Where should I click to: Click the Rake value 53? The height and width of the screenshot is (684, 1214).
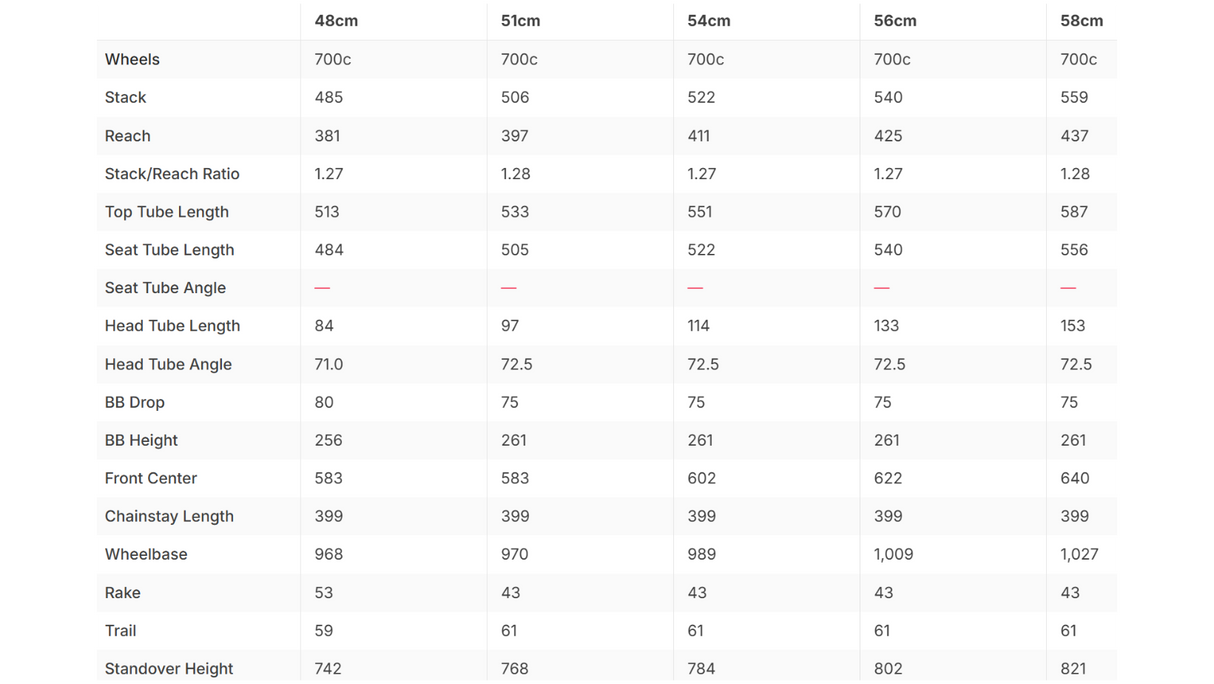pyautogui.click(x=324, y=593)
